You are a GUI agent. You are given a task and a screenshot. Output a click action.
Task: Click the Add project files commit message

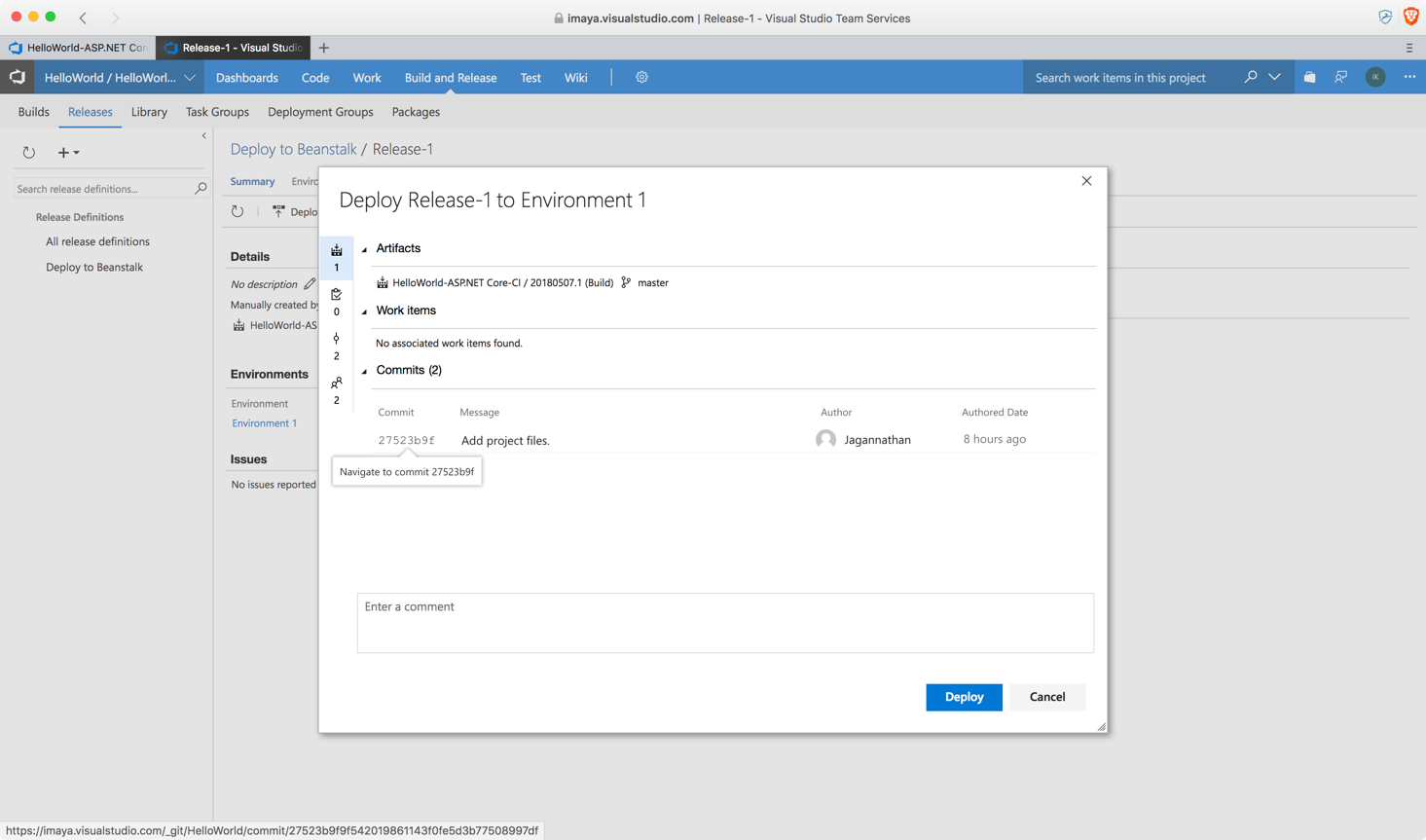[x=505, y=441]
